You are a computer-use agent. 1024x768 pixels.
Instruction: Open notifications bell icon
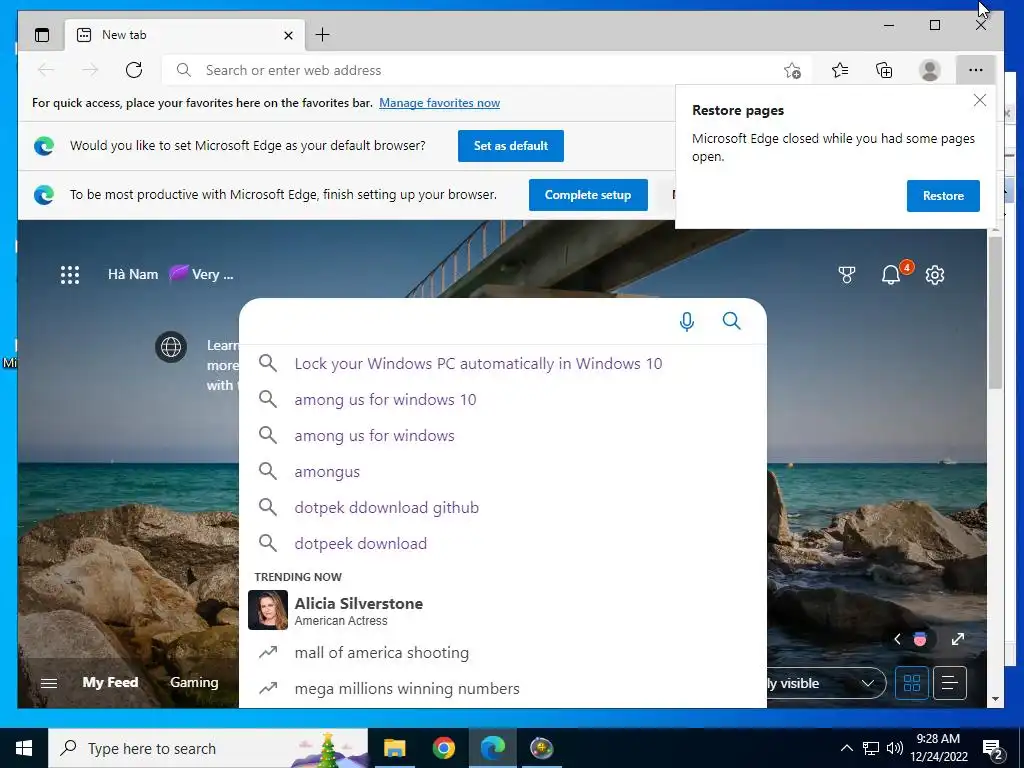[892, 274]
